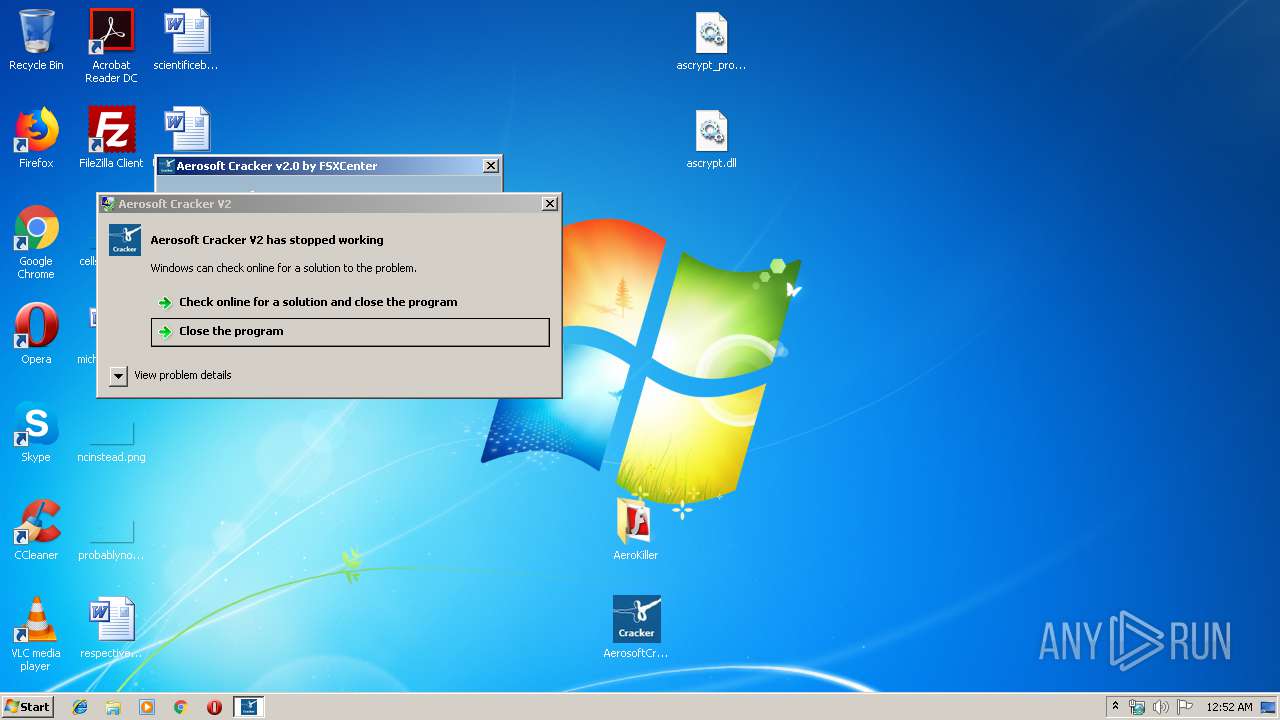
Task: Launch VLC media player shortcut
Action: [x=36, y=634]
